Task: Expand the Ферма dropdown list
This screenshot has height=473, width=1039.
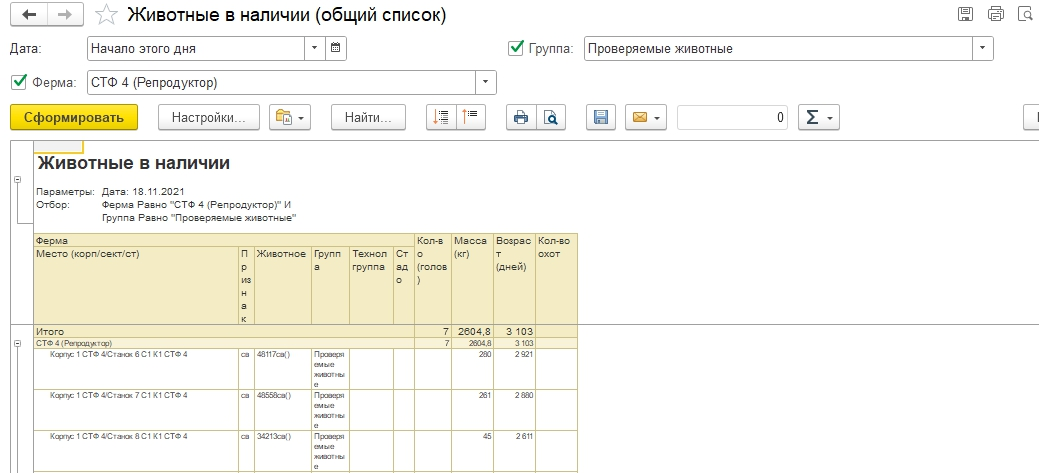Action: pyautogui.click(x=486, y=81)
